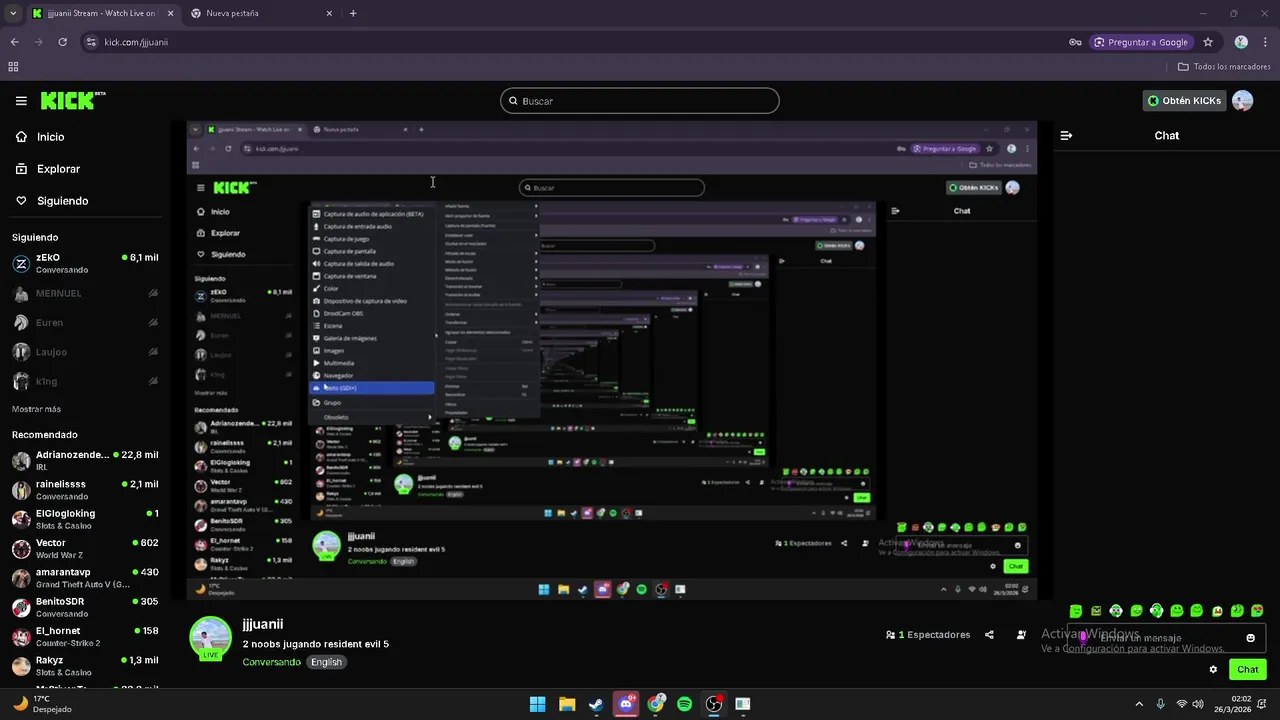Show hidden system tray icons

point(1139,704)
